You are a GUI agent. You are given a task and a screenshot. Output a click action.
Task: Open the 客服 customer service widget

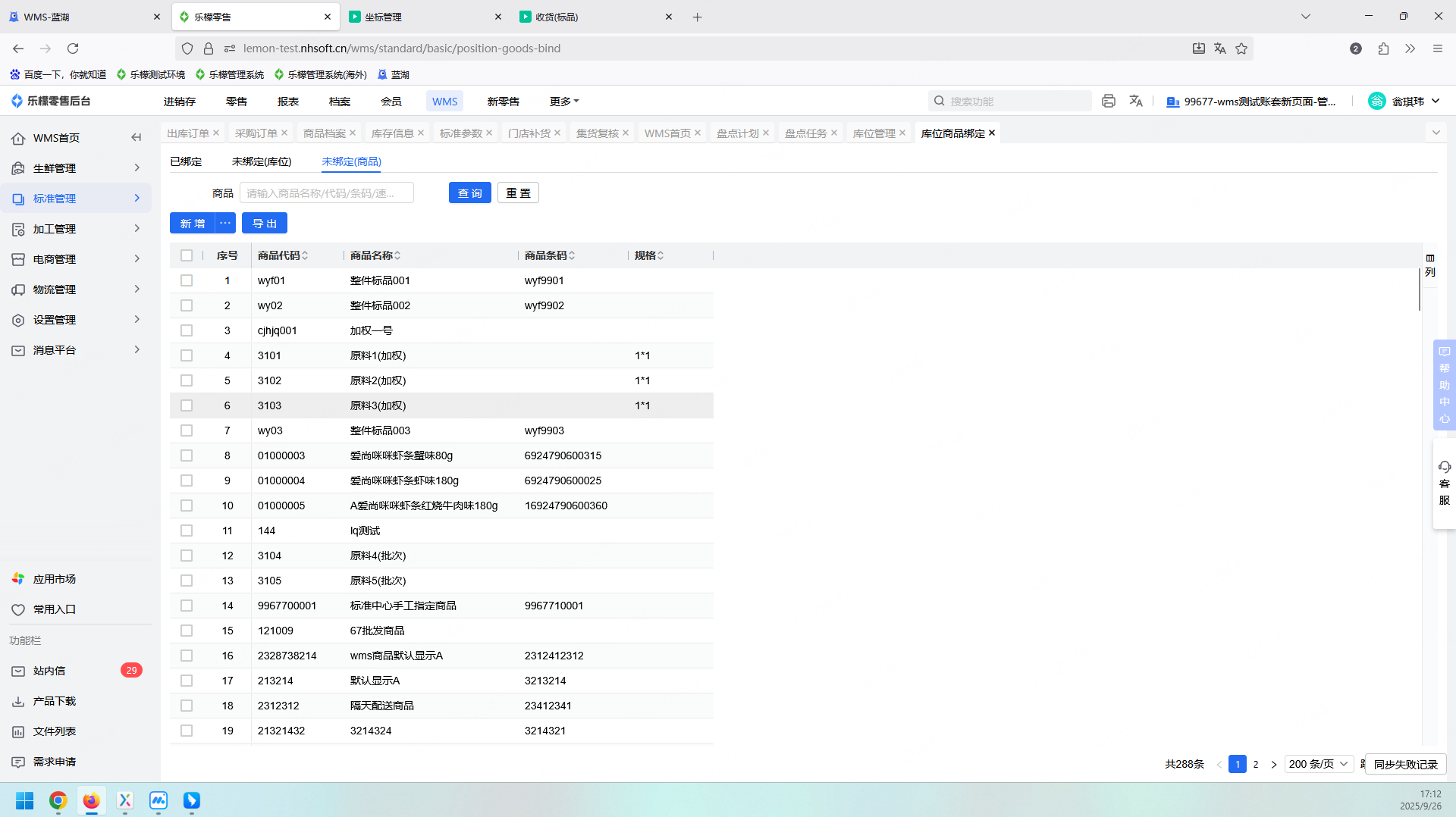click(x=1444, y=483)
